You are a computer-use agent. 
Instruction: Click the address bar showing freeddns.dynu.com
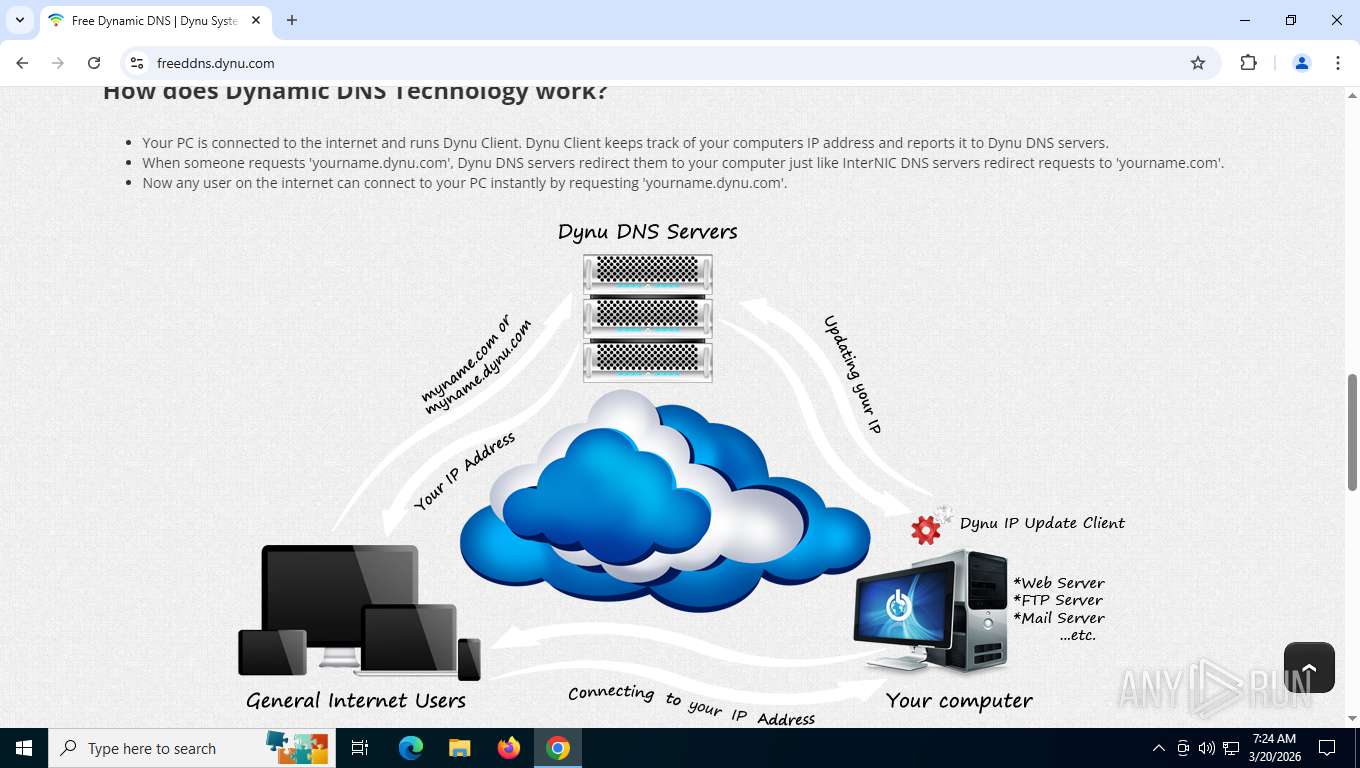click(670, 63)
